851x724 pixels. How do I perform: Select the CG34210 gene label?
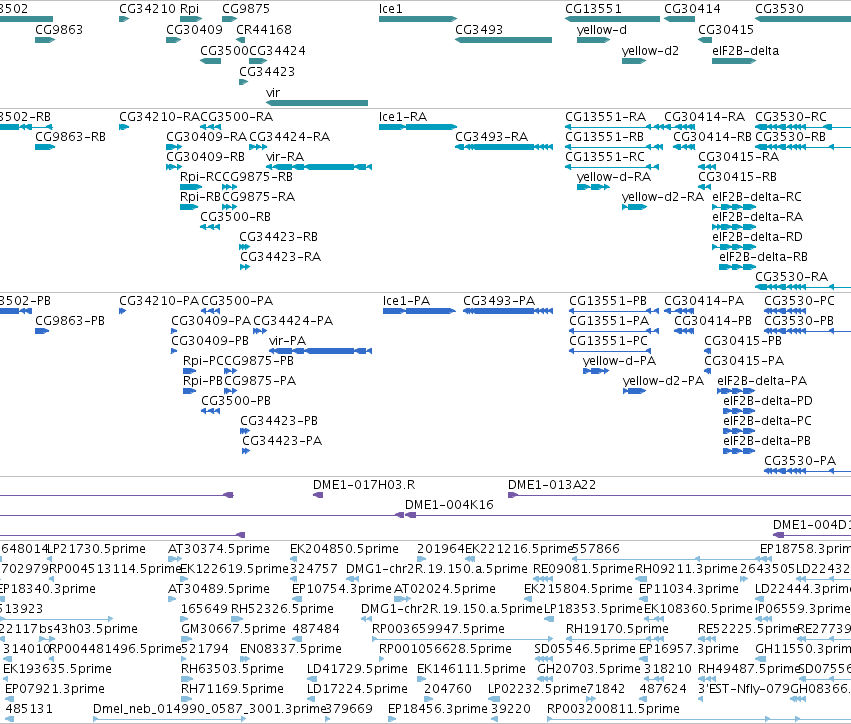tap(148, 9)
